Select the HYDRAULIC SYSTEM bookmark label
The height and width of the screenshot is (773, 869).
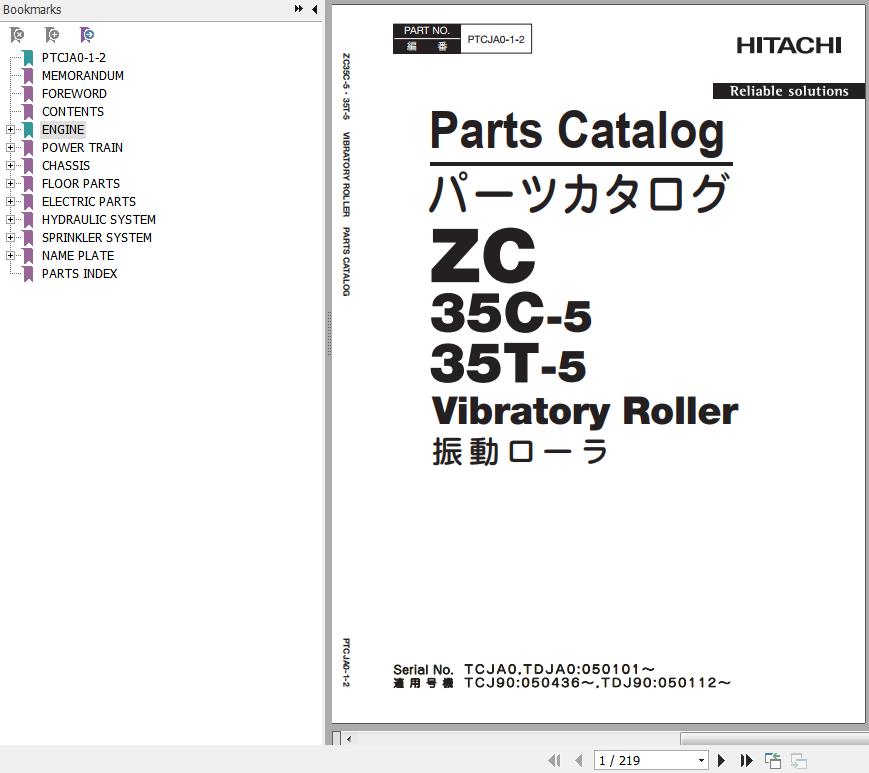(99, 219)
